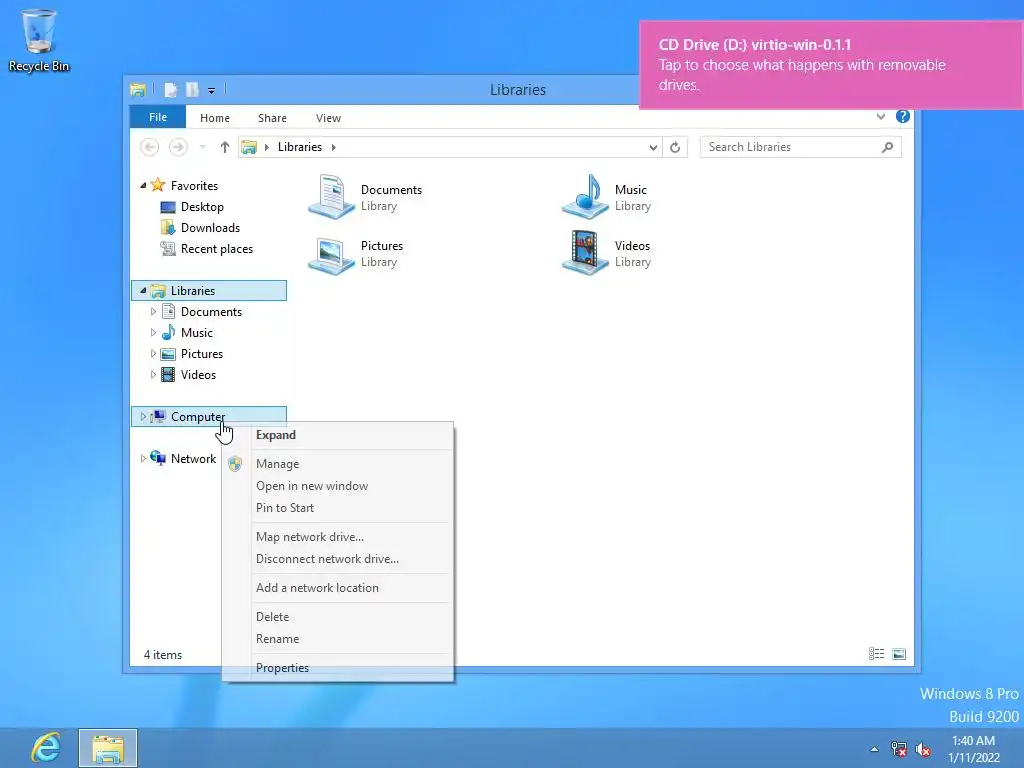
Task: Select Computer in navigation pane
Action: (x=209, y=417)
